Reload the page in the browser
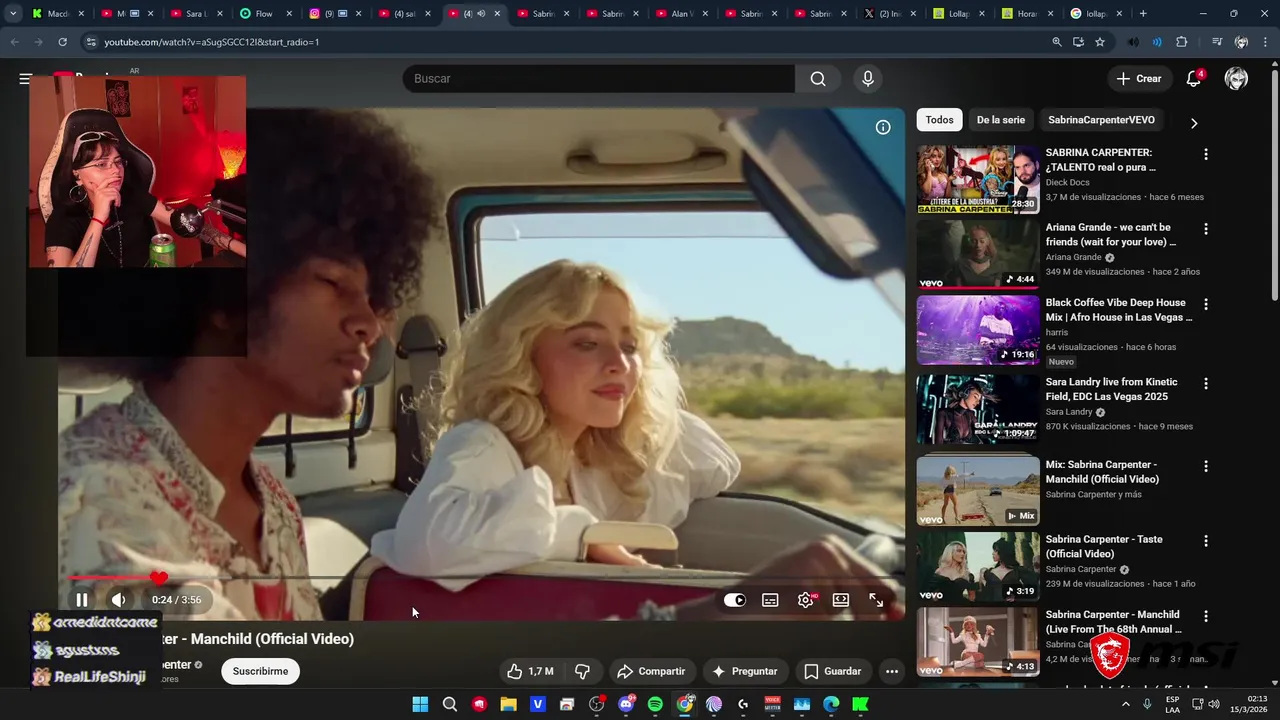 62,42
